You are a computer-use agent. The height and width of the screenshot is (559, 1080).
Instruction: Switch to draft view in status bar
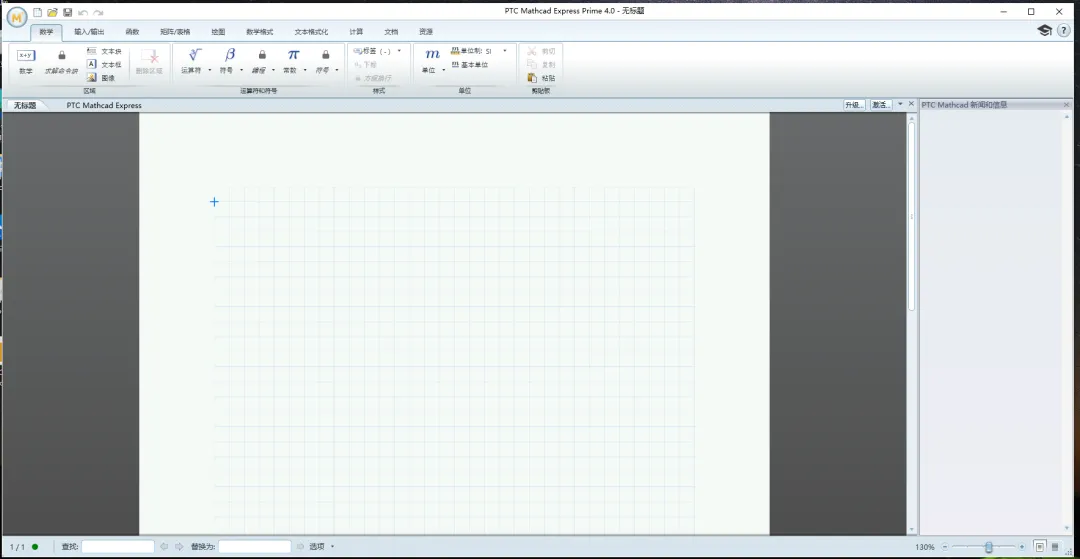coord(1055,547)
